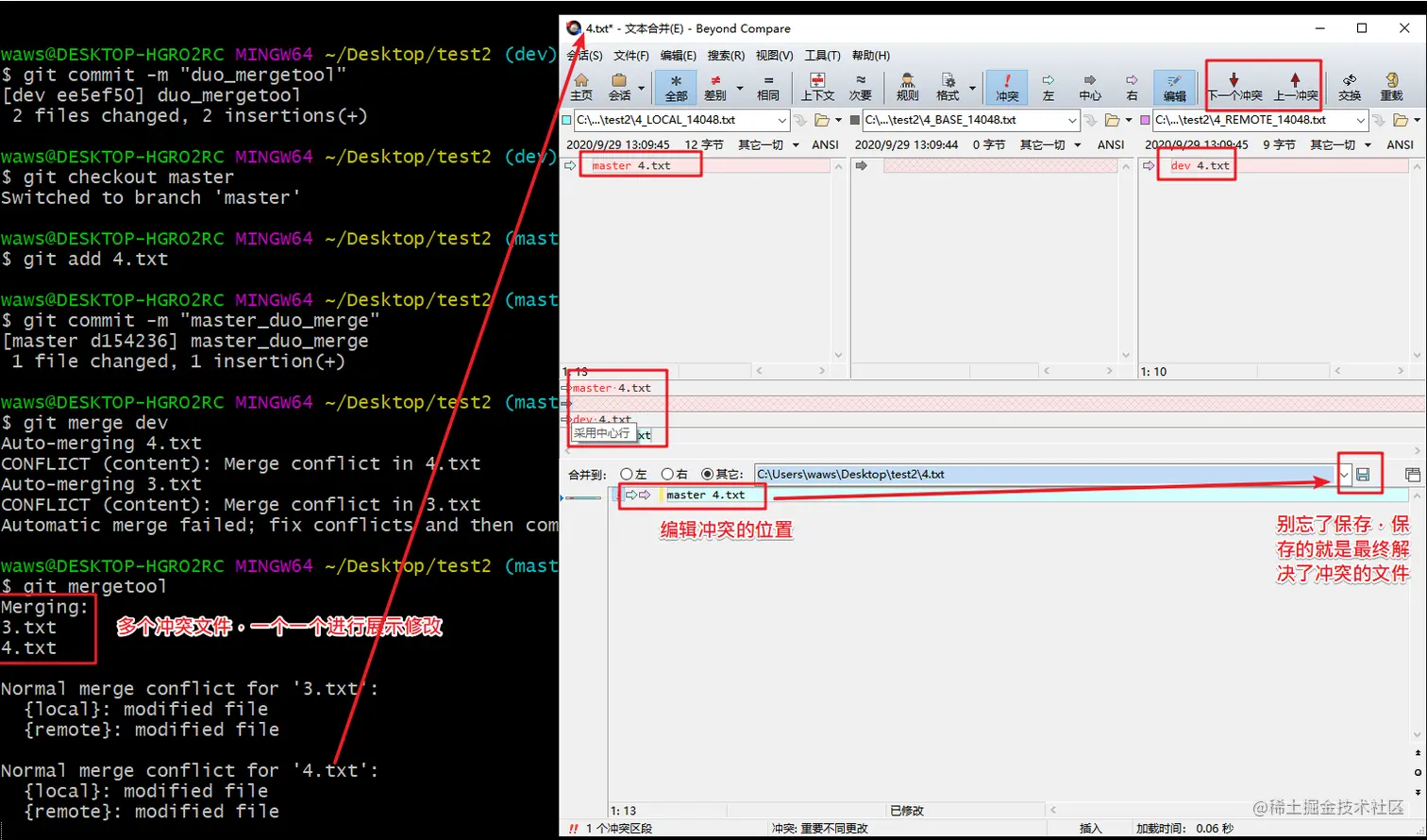The width and height of the screenshot is (1427, 840).
Task: Click the right pane ANSI encoding label
Action: [1400, 144]
